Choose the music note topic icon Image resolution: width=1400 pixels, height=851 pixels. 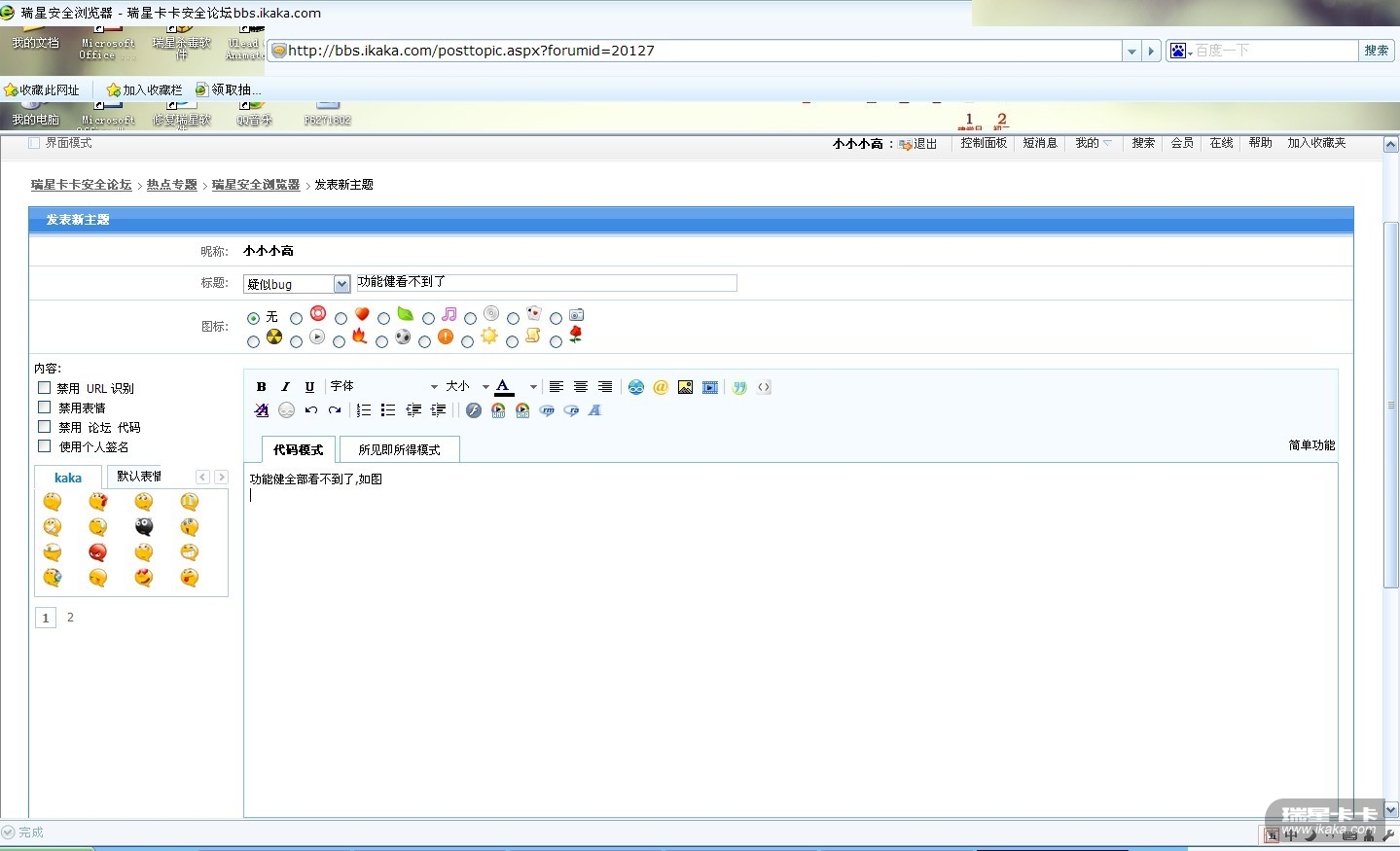pos(449,314)
